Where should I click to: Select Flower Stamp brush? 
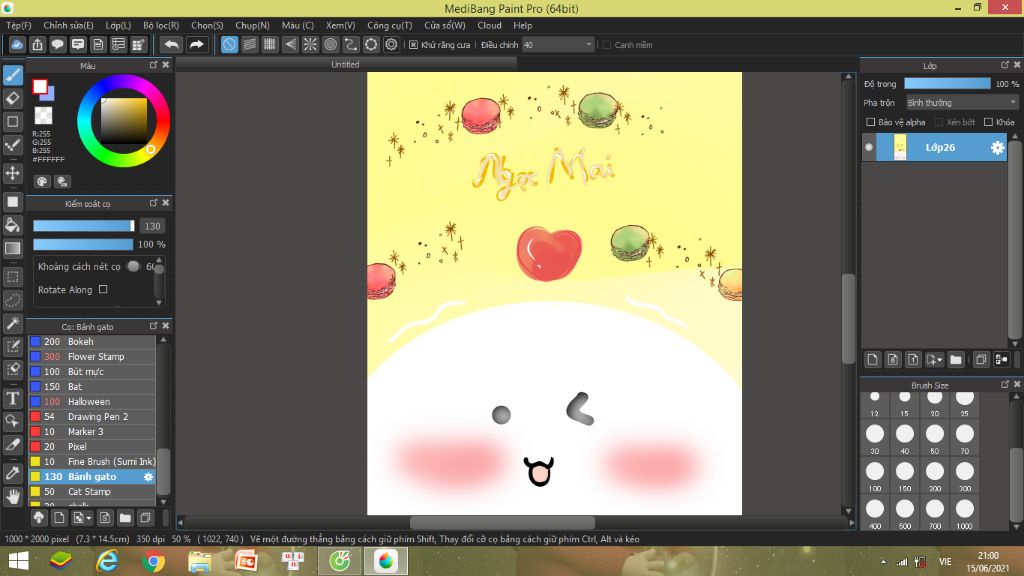click(92, 357)
